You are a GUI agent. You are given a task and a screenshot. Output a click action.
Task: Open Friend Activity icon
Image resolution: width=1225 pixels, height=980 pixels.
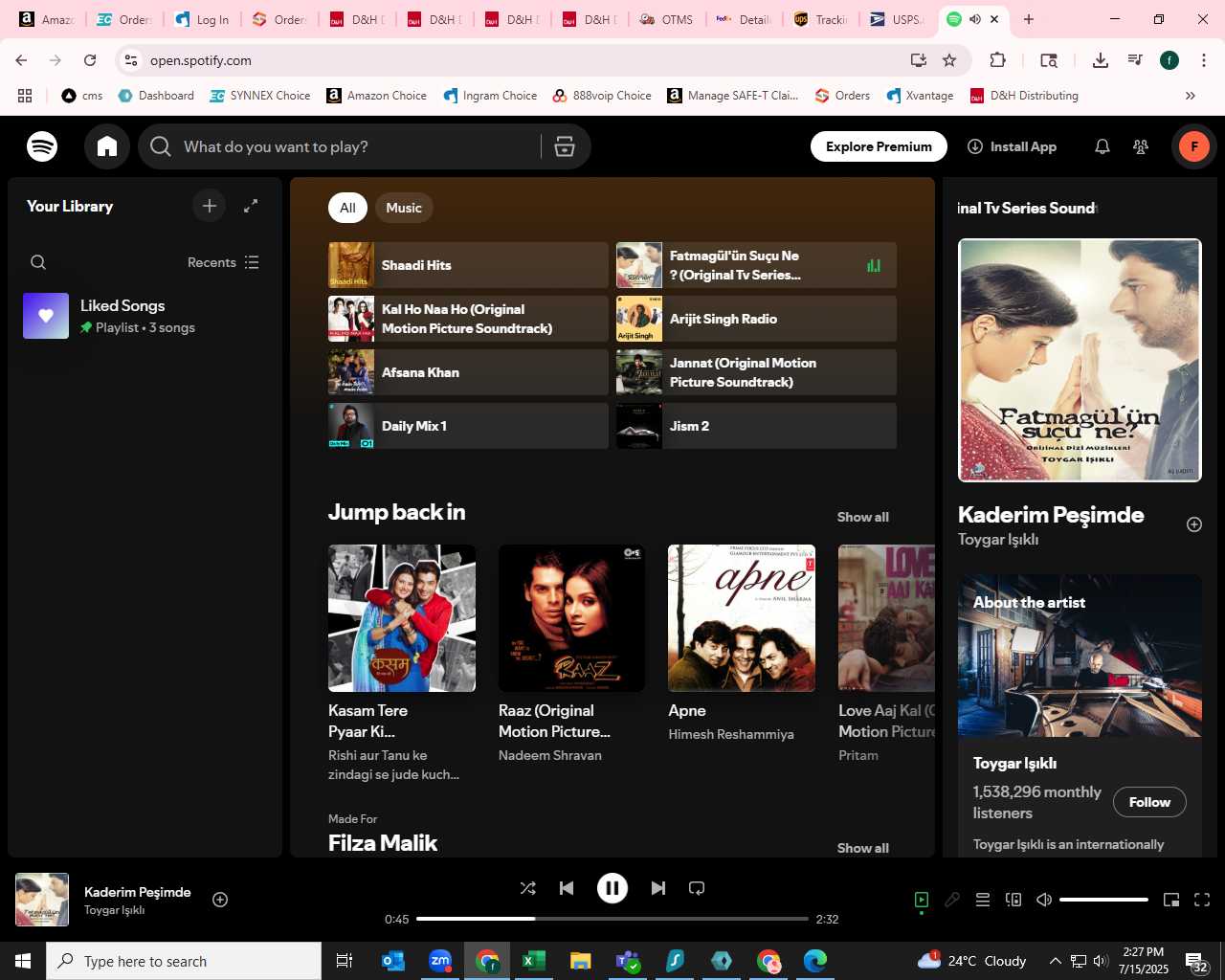point(1141,146)
